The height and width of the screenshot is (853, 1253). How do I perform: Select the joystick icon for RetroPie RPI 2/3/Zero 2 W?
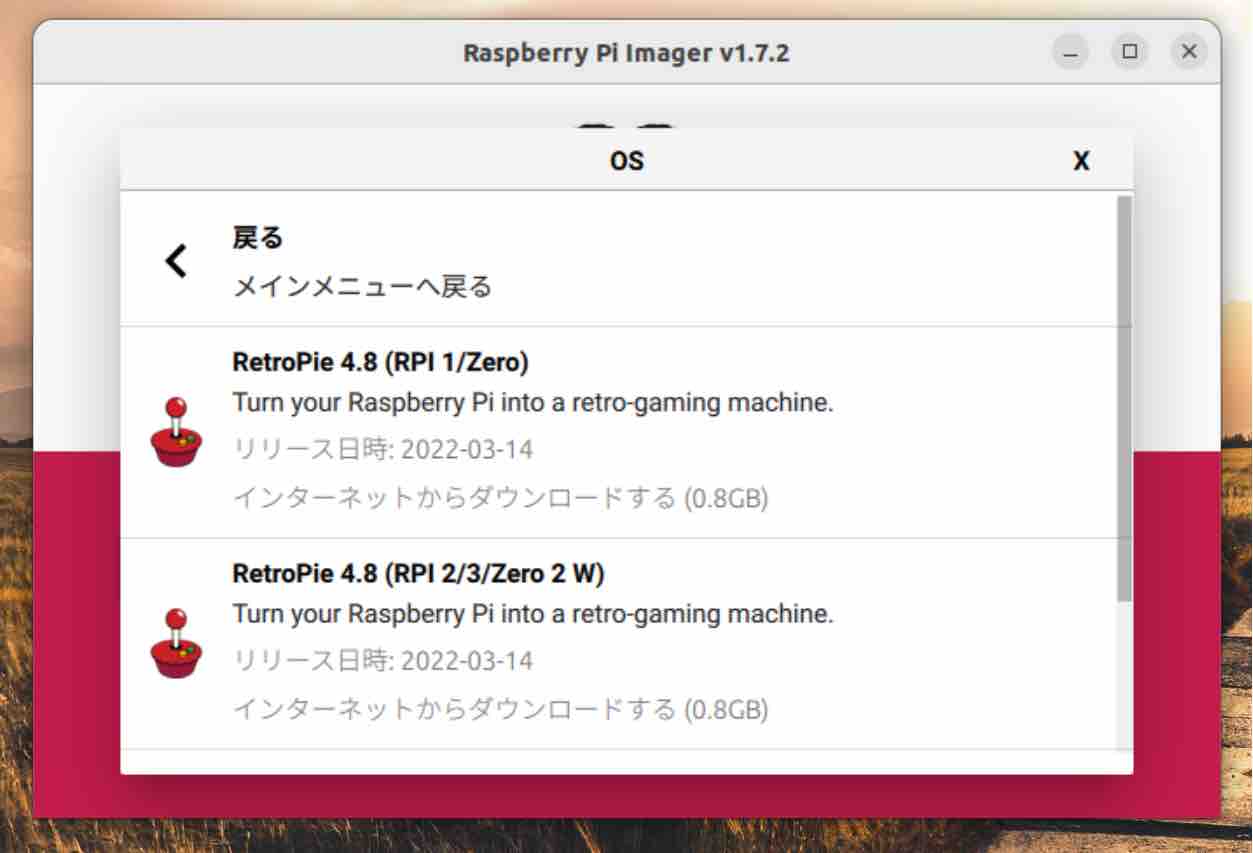pos(177,643)
